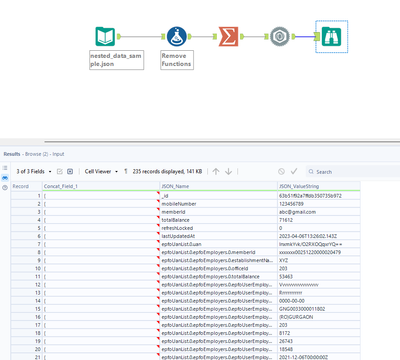Viewport: 400px width, 360px height.
Task: Click the memberId cell in row 3
Action: pyautogui.click(x=219, y=212)
